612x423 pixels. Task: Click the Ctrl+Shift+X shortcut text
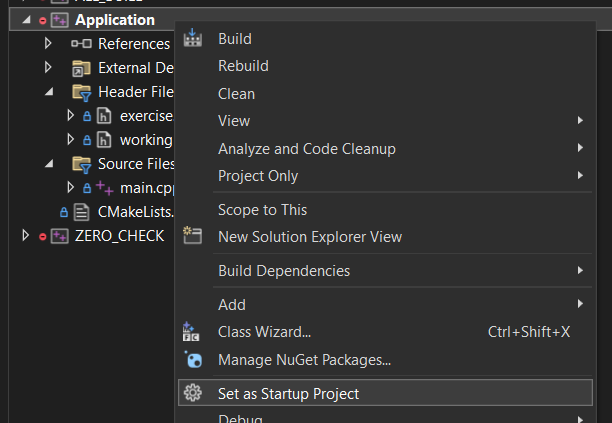tap(529, 332)
